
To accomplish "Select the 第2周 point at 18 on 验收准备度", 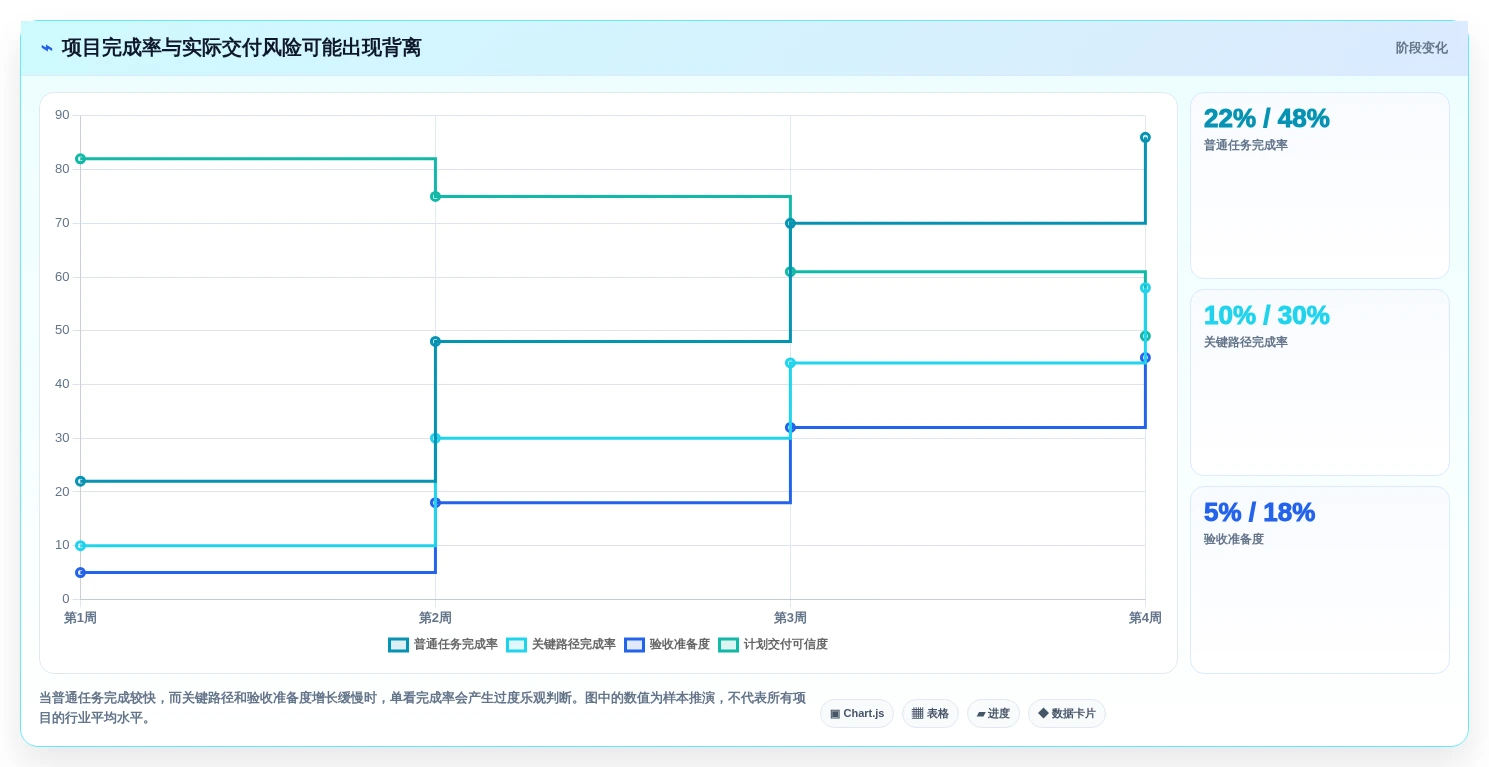I will pyautogui.click(x=435, y=503).
